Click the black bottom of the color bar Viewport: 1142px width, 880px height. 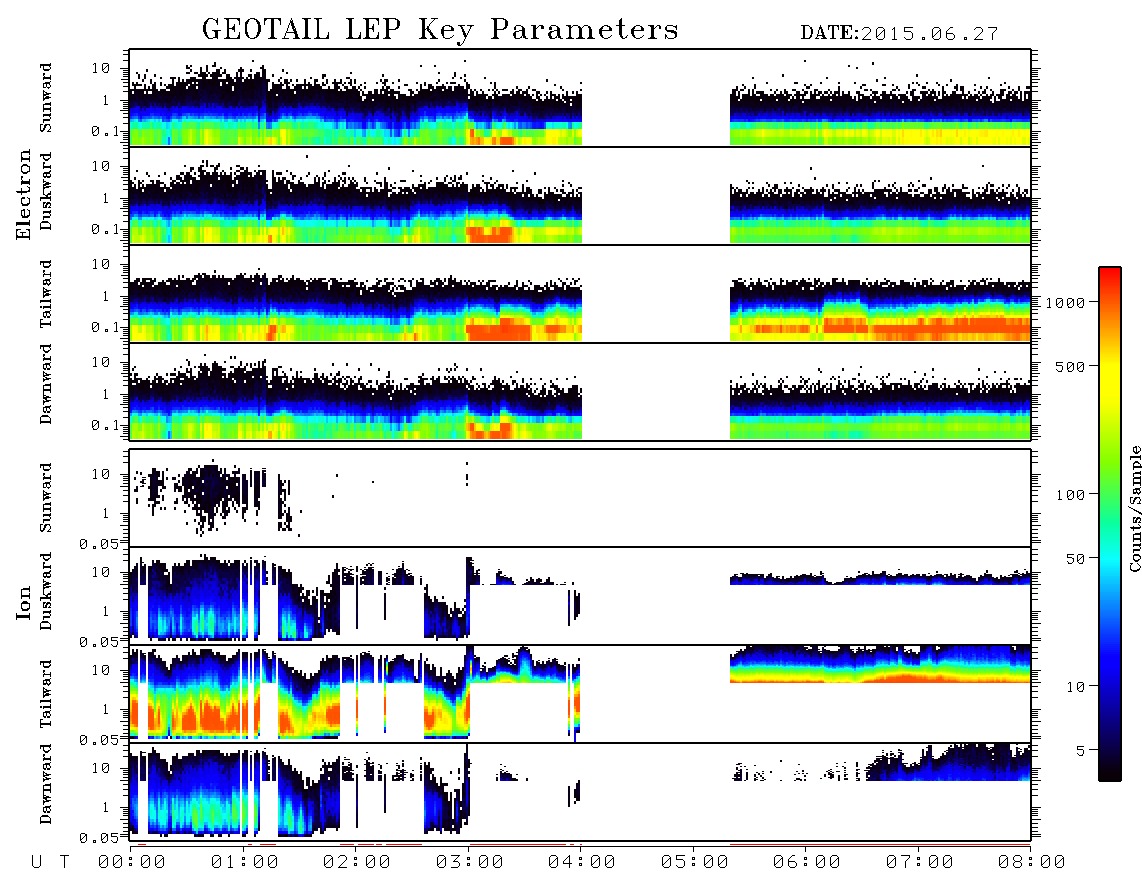(x=1110, y=774)
